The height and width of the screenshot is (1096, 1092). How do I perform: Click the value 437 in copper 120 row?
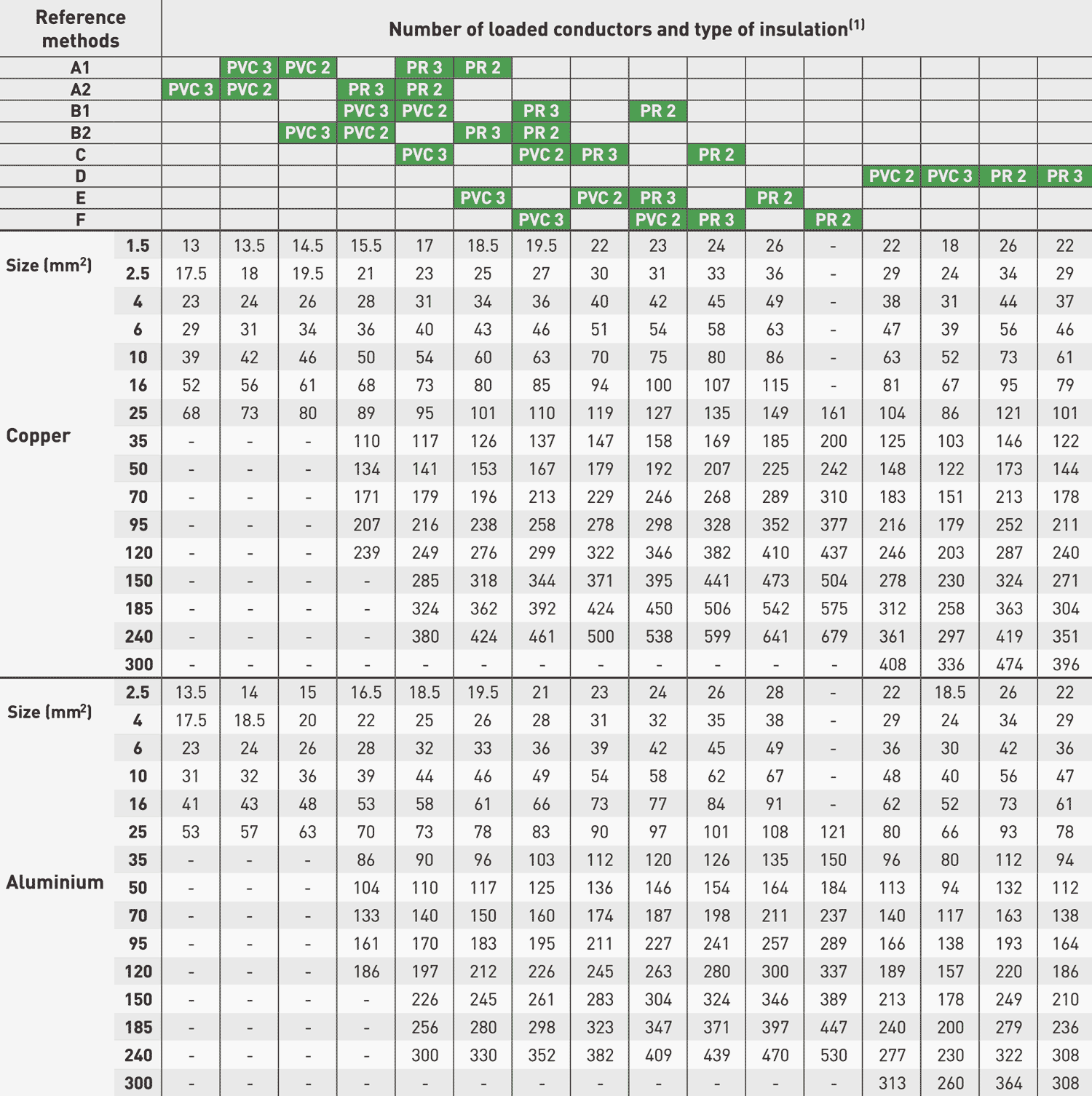coord(834,553)
